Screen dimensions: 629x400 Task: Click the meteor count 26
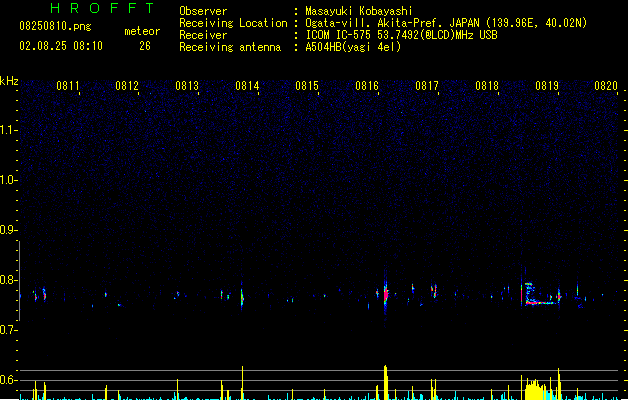pos(145,46)
